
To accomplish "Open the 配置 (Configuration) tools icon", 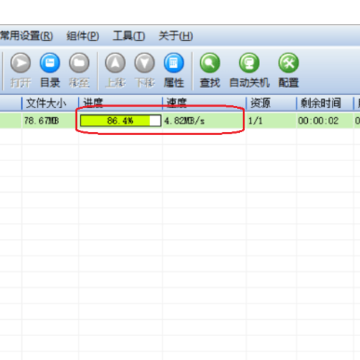I will pyautogui.click(x=289, y=63).
